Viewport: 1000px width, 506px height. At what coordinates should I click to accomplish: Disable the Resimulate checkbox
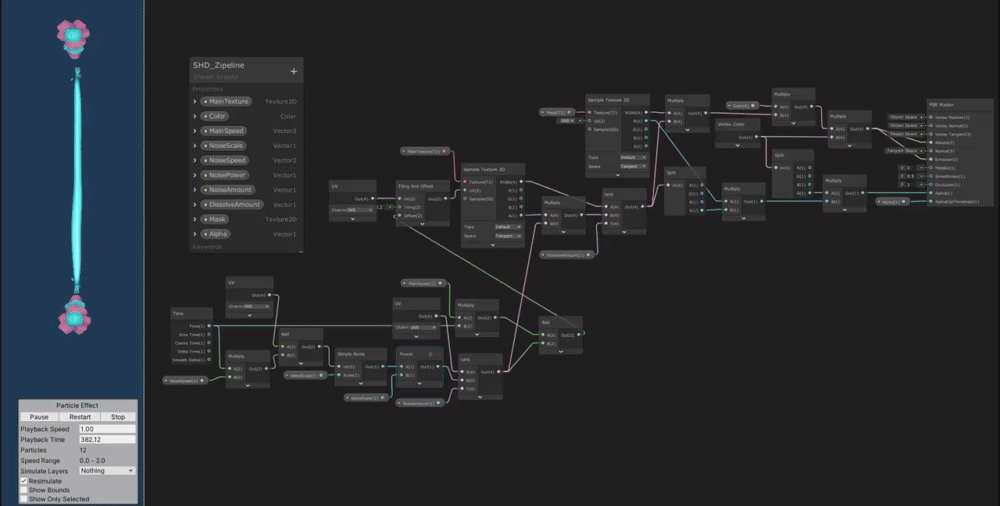(24, 481)
